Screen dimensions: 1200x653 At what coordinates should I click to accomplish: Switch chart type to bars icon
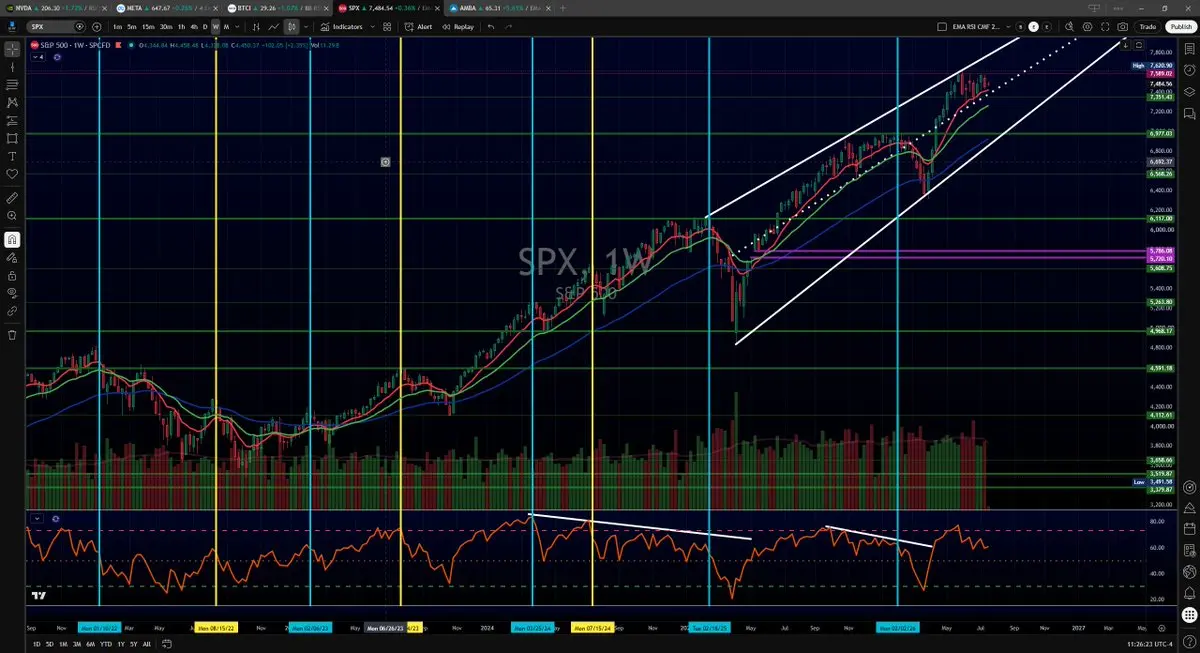(256, 26)
